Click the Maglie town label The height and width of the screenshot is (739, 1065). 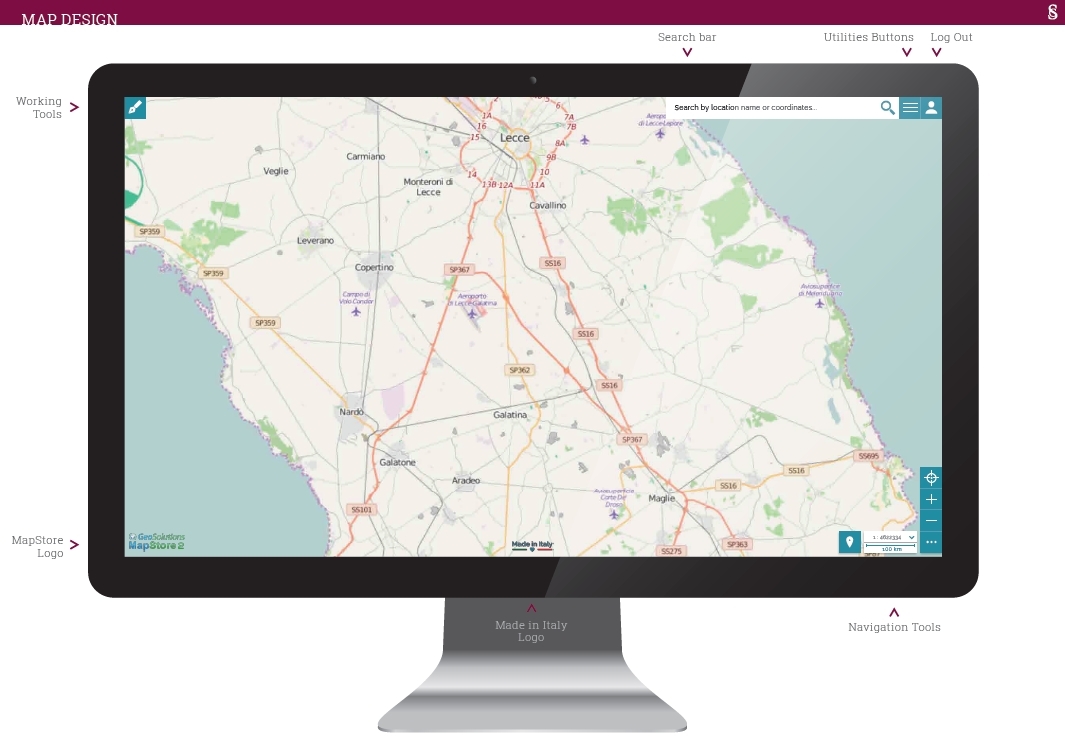pos(662,498)
